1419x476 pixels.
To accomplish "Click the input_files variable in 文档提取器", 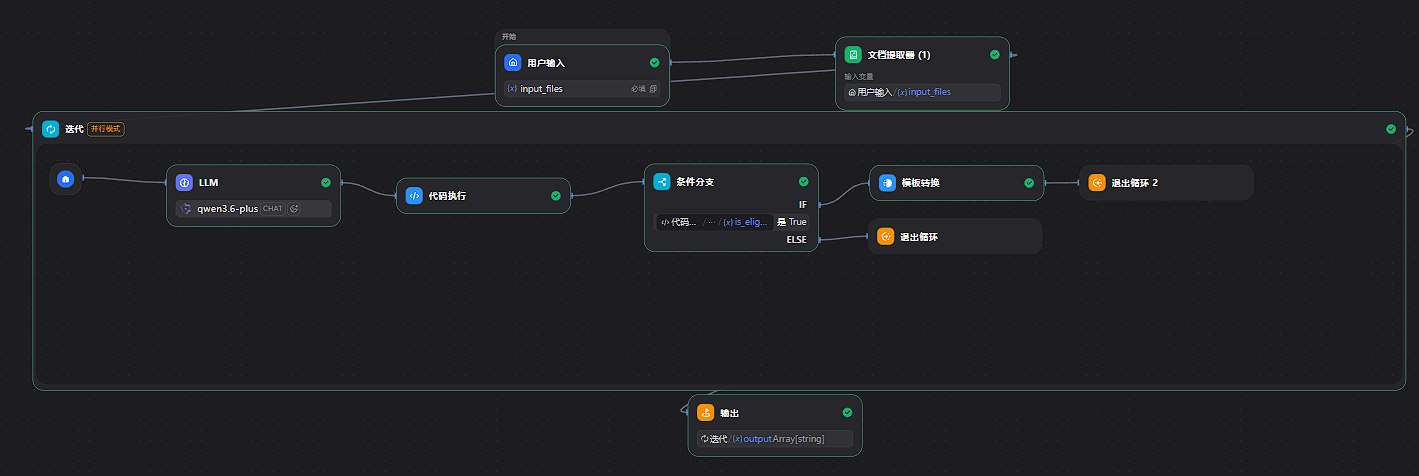I will 929,92.
